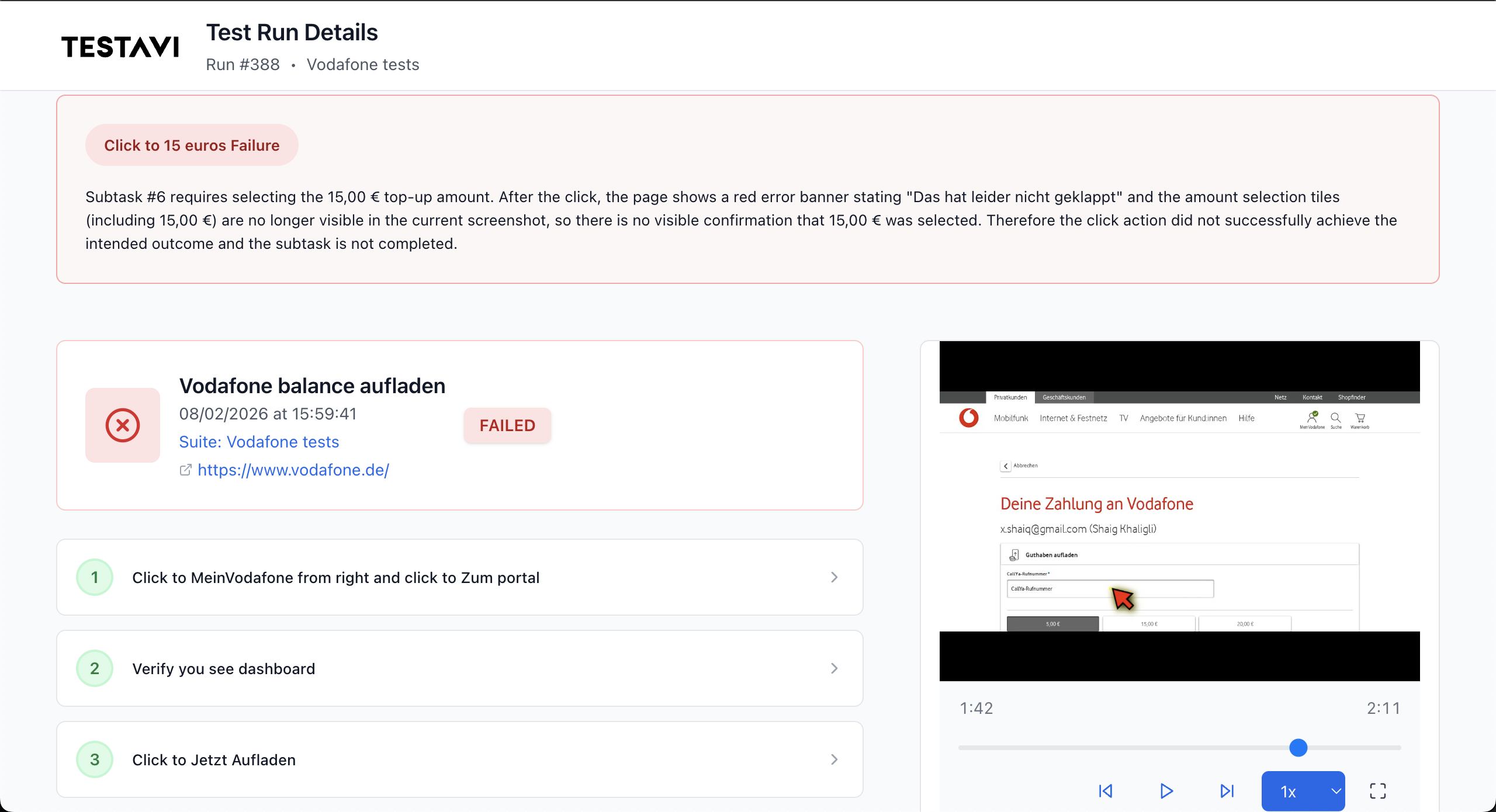Screen dimensions: 1496x812
Task: Expand step 2 Verify dashboard chevron
Action: pyautogui.click(x=834, y=668)
